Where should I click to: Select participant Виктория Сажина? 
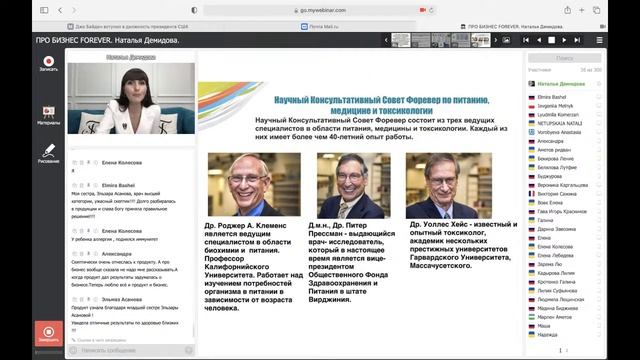(x=557, y=194)
